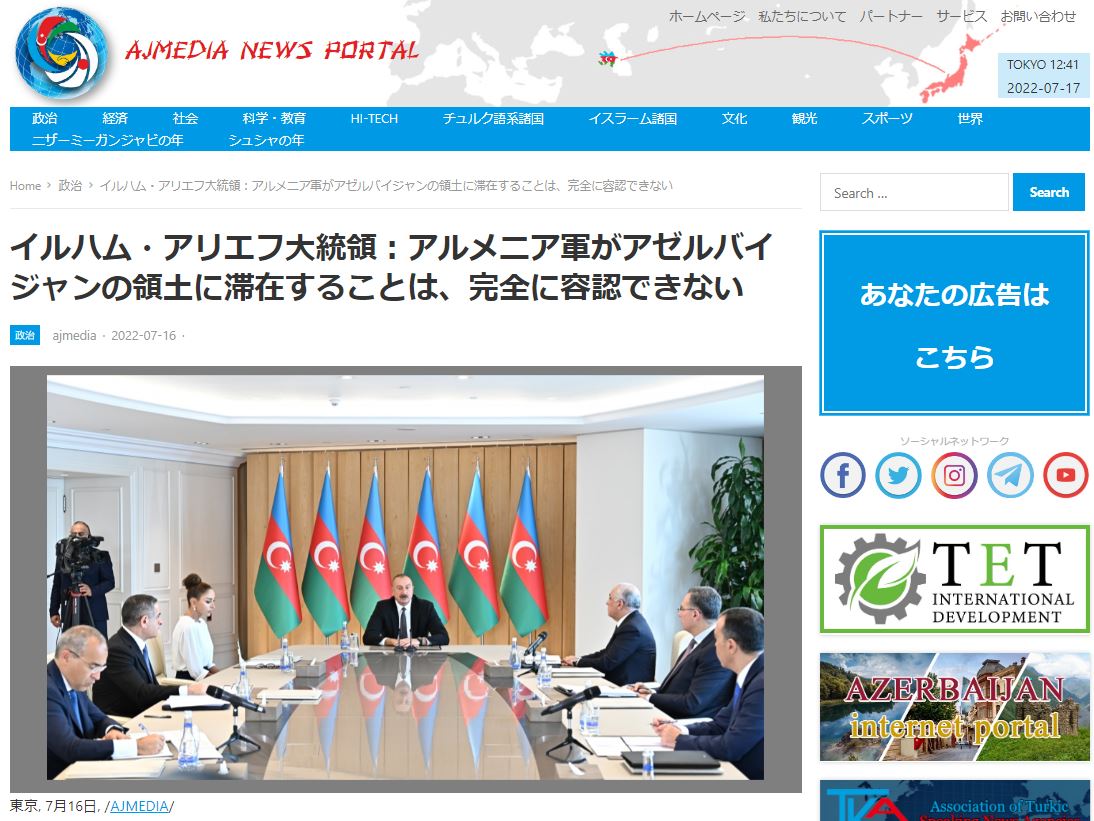This screenshot has height=821, width=1094.
Task: Open the イスラーム諸国 menu item
Action: 632,118
